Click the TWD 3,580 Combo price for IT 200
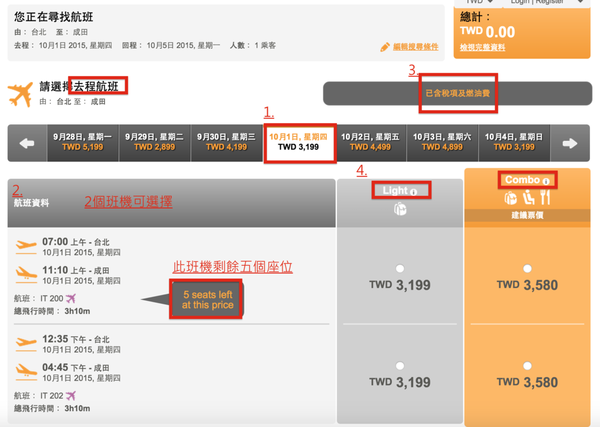Image resolution: width=600 pixels, height=427 pixels. (527, 285)
